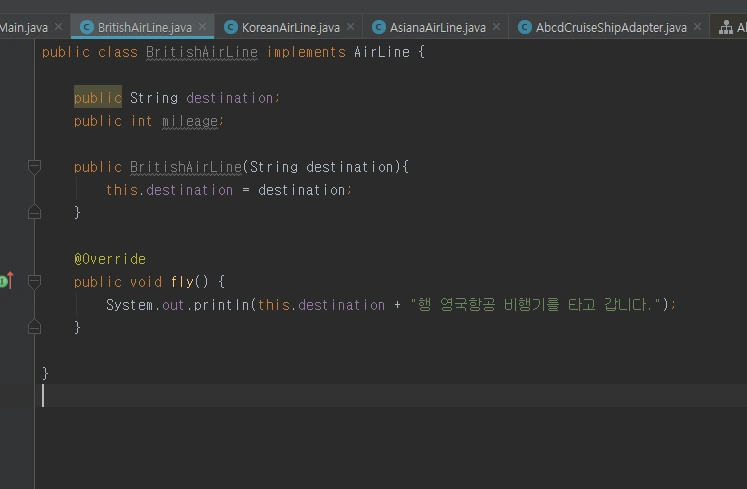The height and width of the screenshot is (489, 747).
Task: Close the AsianaAirLine.java tab
Action: (x=496, y=27)
